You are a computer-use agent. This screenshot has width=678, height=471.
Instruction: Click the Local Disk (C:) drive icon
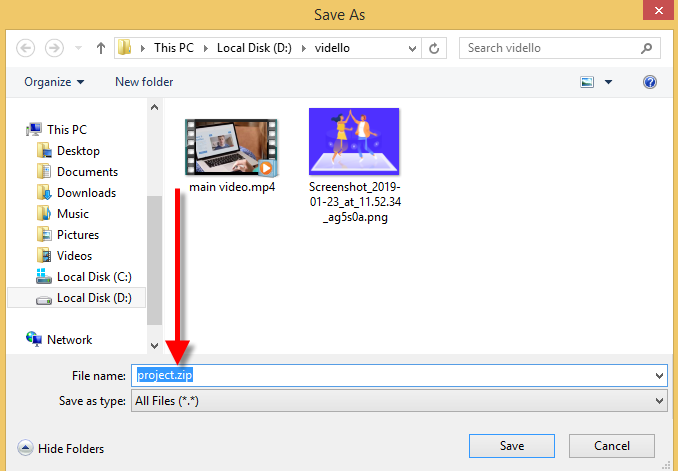coord(44,276)
